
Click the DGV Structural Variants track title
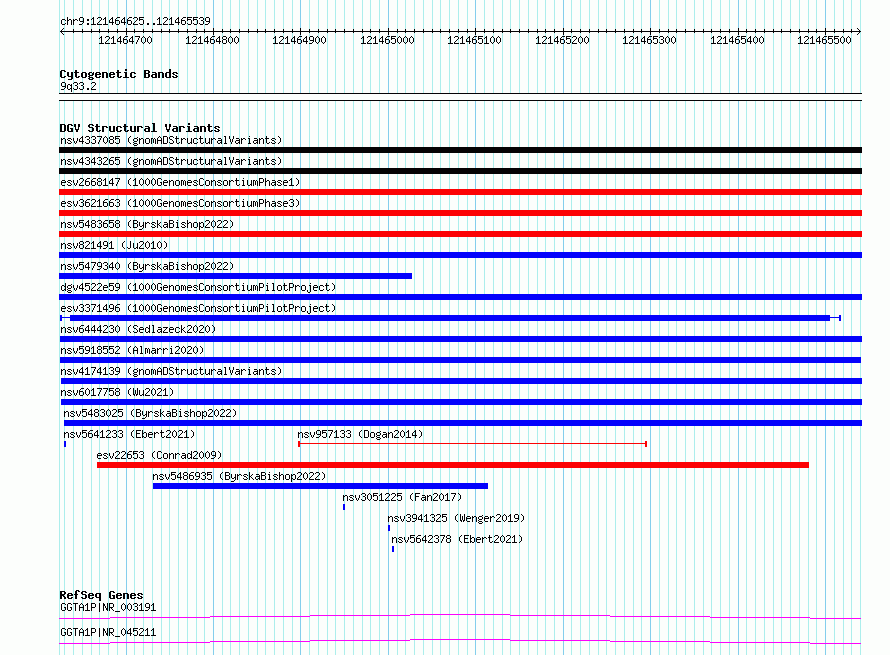point(140,128)
